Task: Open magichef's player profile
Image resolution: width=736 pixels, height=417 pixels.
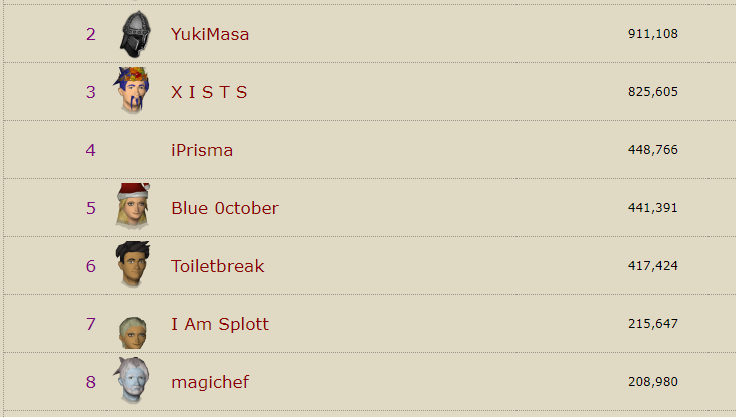Action: coord(210,382)
